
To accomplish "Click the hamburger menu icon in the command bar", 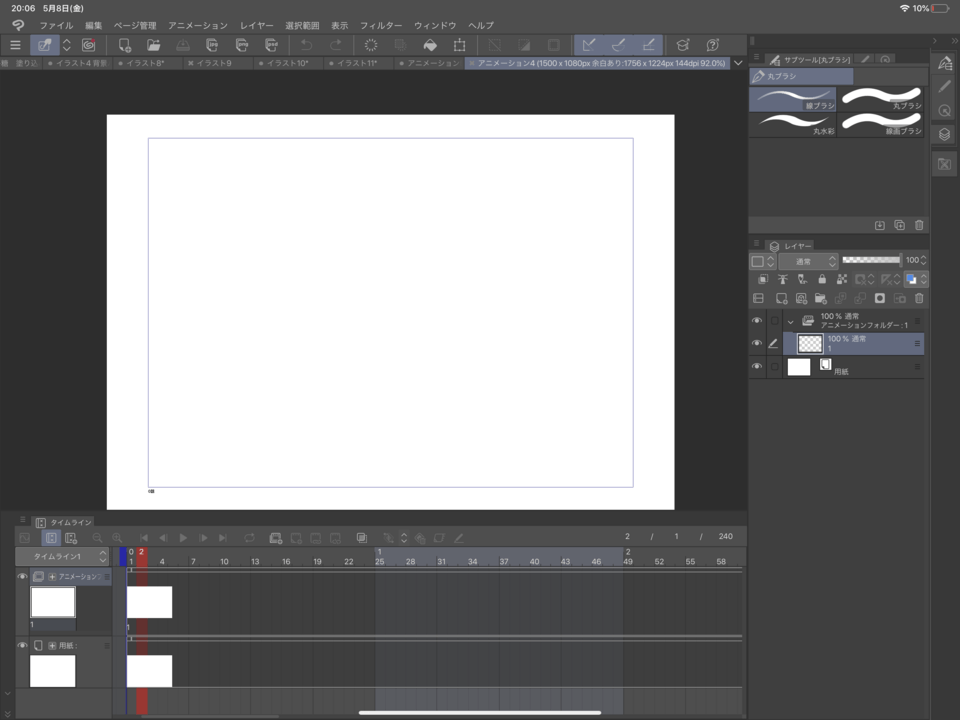I will pos(15,45).
